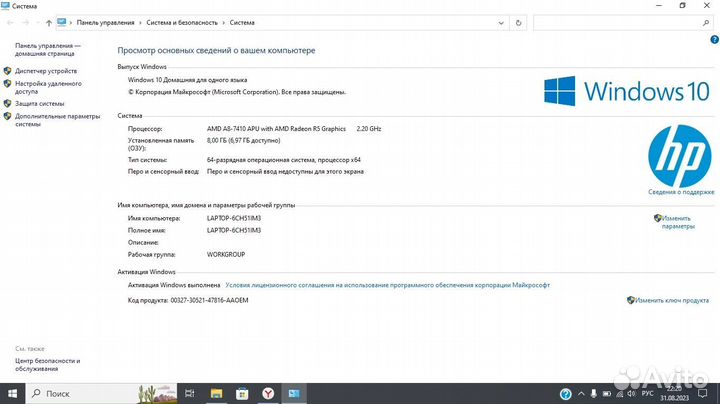Click the Система title bar icon
Image resolution: width=720 pixels, height=404 pixels.
click(x=5, y=6)
